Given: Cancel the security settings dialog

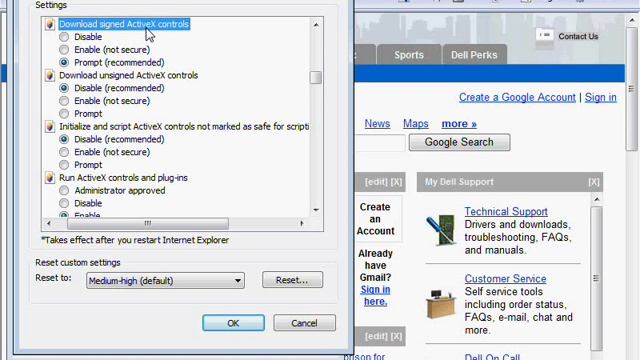Looking at the screenshot, I should (304, 323).
